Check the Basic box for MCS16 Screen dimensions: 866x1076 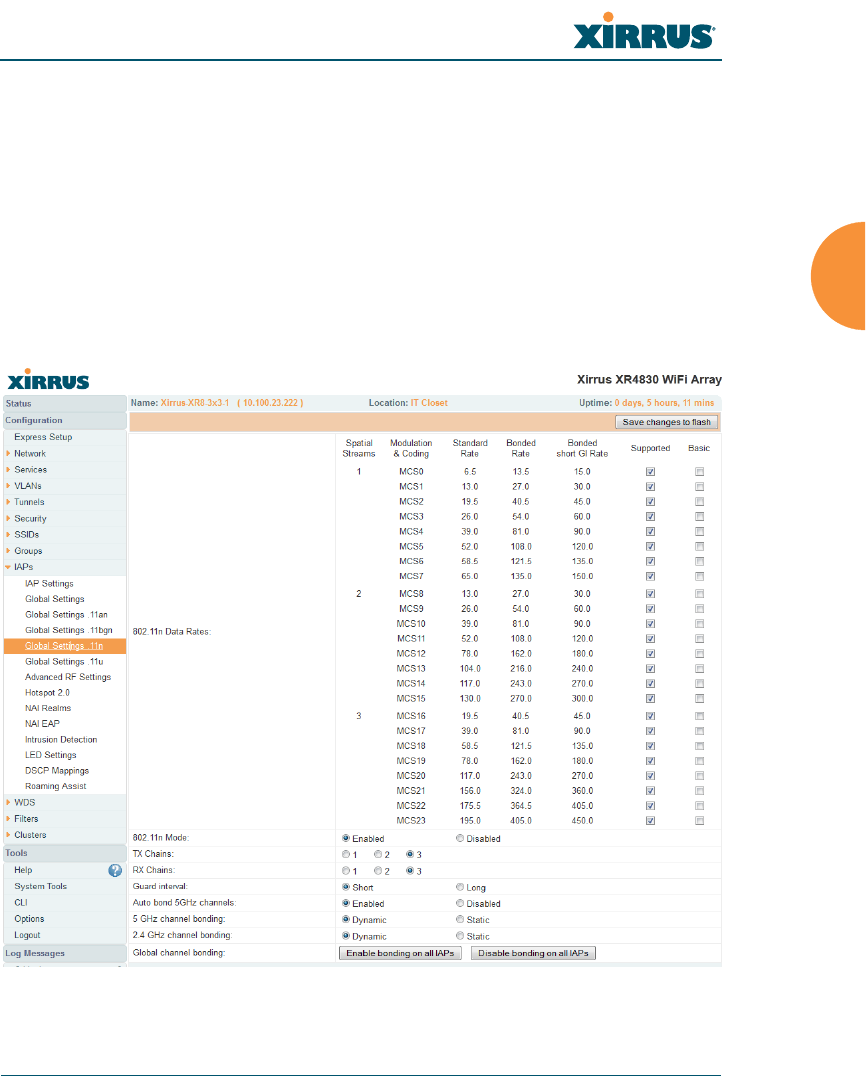[699, 716]
